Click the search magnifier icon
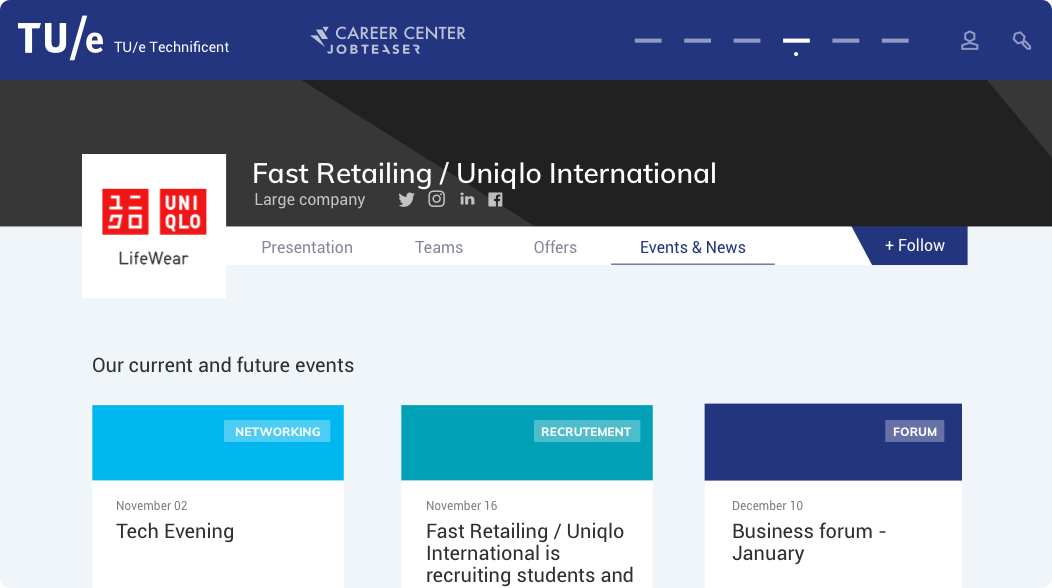Screen dimensions: 1052x588 click(1021, 41)
